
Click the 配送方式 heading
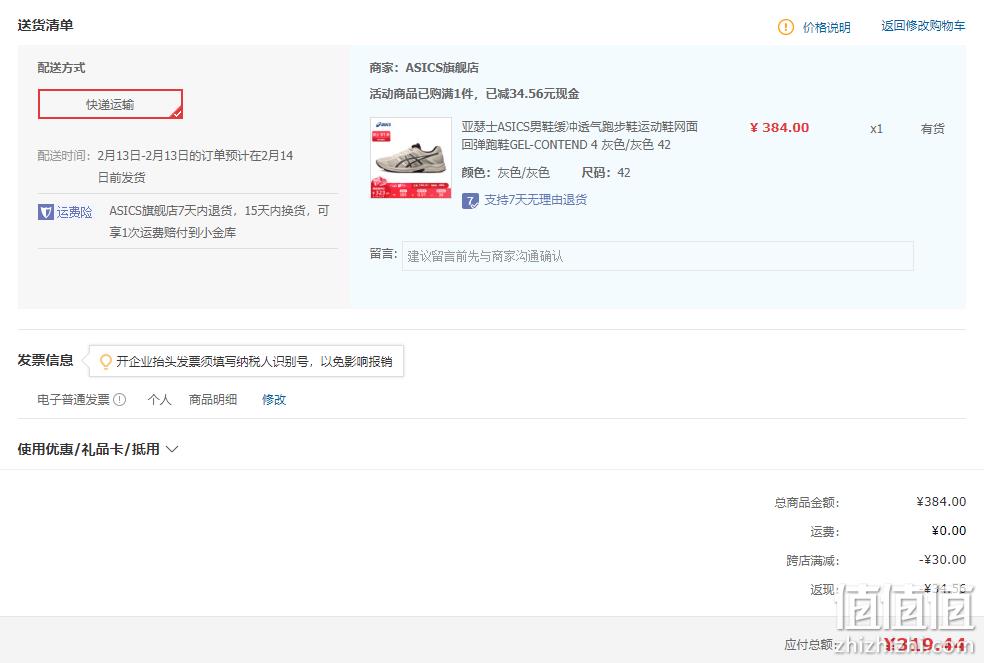(x=61, y=67)
